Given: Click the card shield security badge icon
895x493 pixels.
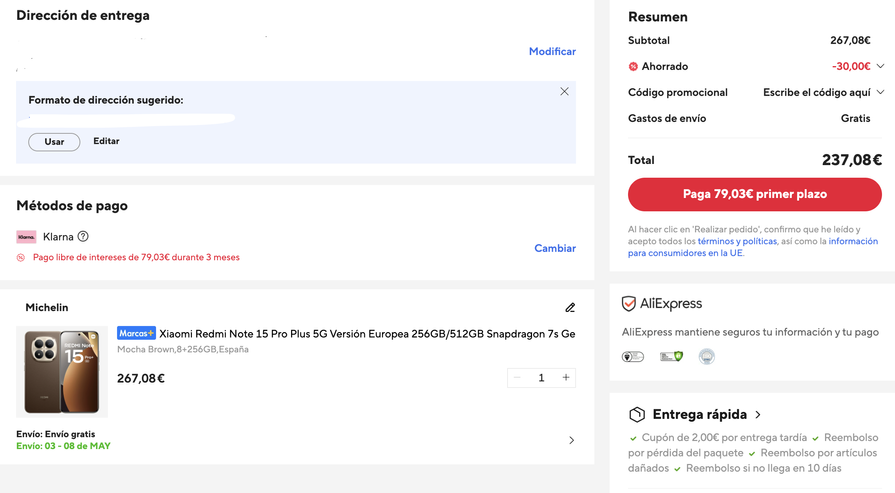Looking at the screenshot, I should tap(671, 357).
